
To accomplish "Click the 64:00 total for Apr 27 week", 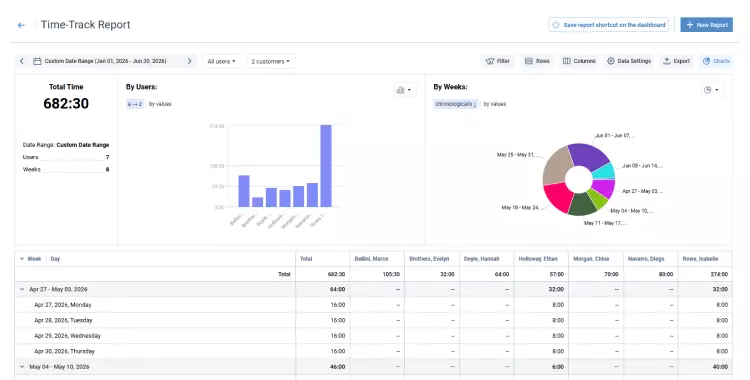I will tap(337, 290).
